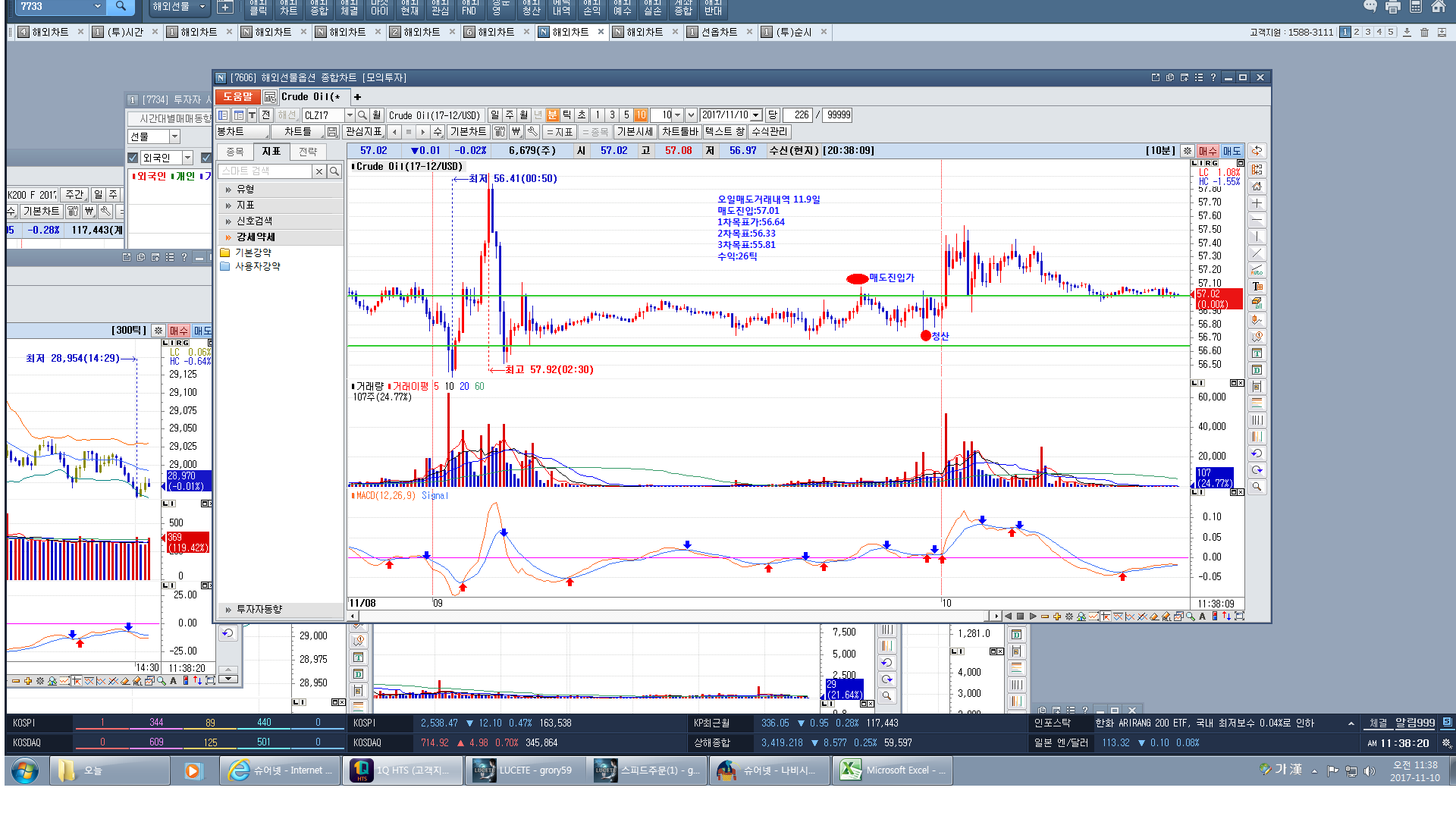Open the 선물 dropdown in background window

tap(174, 136)
